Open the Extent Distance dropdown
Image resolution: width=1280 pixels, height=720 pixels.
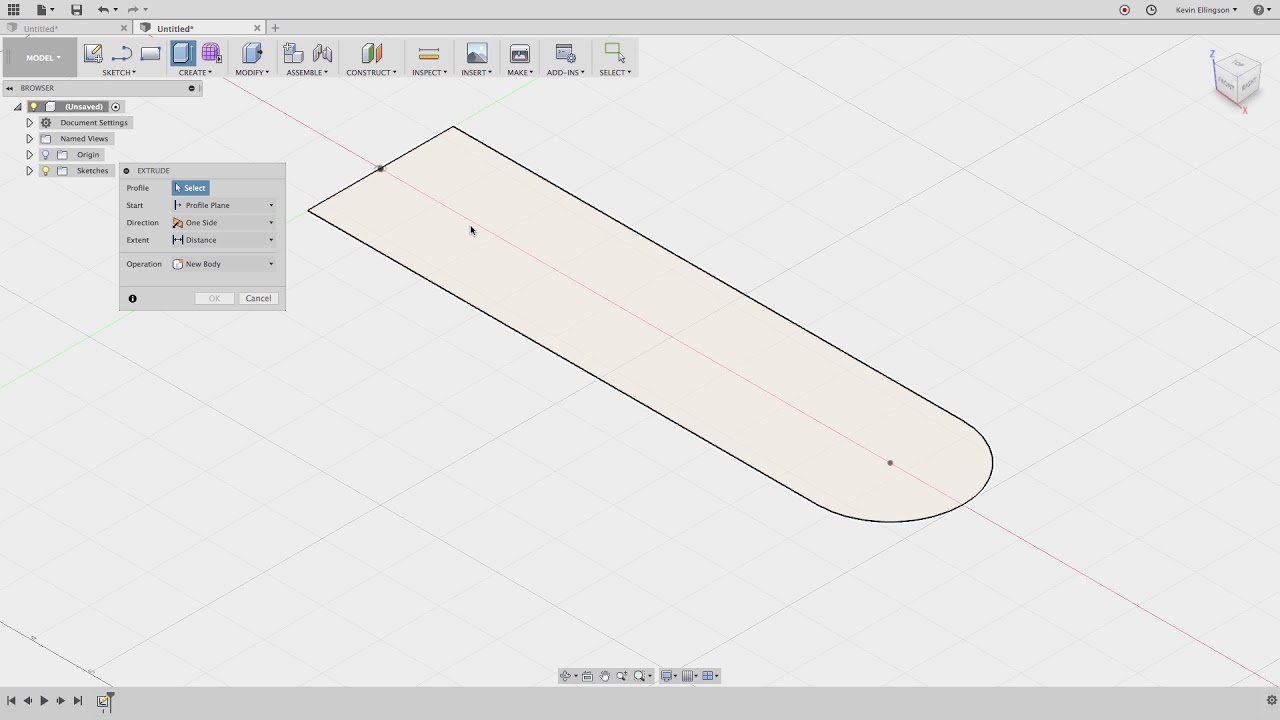coord(224,240)
